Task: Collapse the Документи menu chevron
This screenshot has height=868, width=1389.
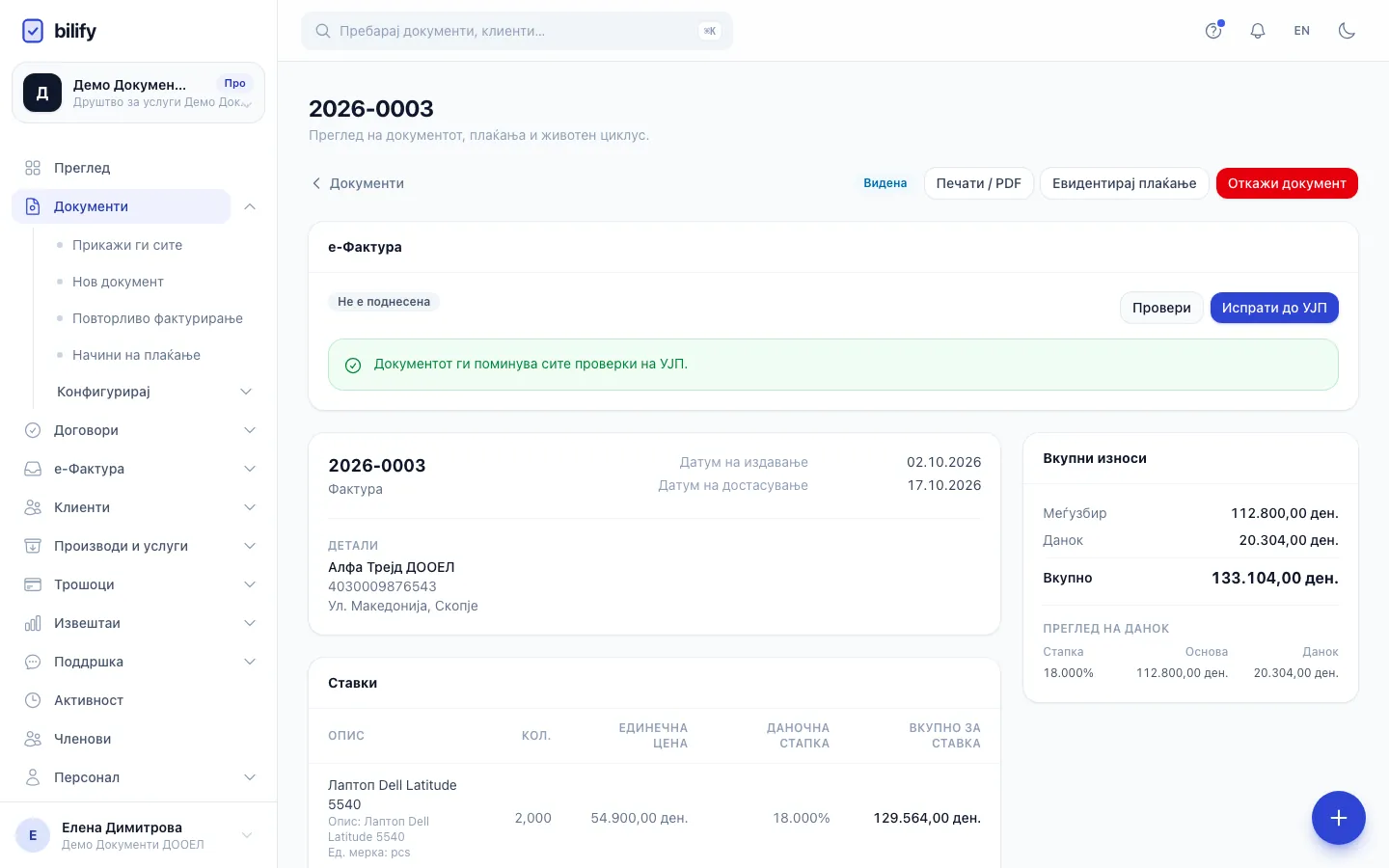Action: pos(250,206)
